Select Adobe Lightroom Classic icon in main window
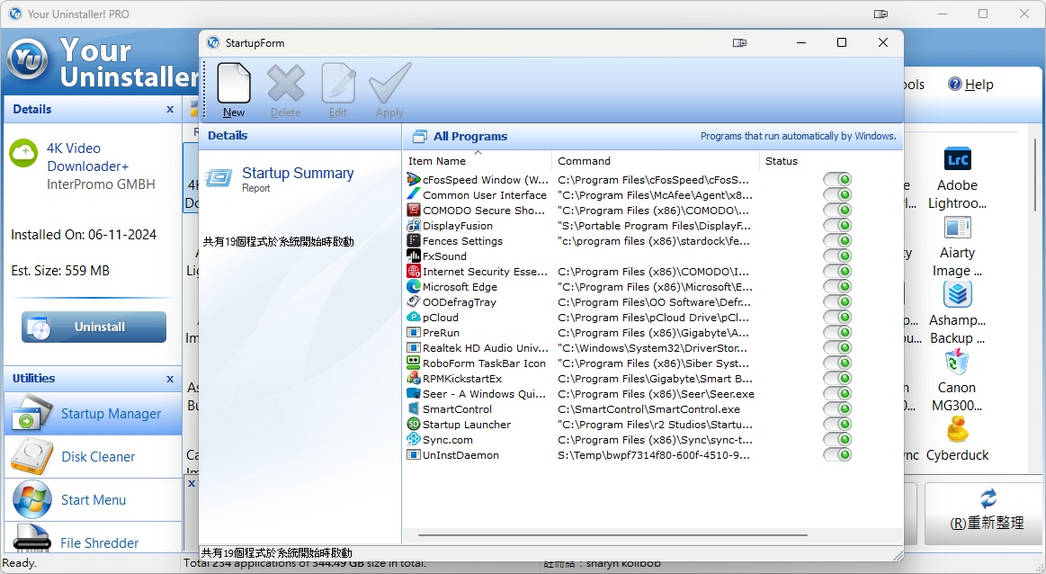Viewport: 1046px width, 574px height. point(957,160)
